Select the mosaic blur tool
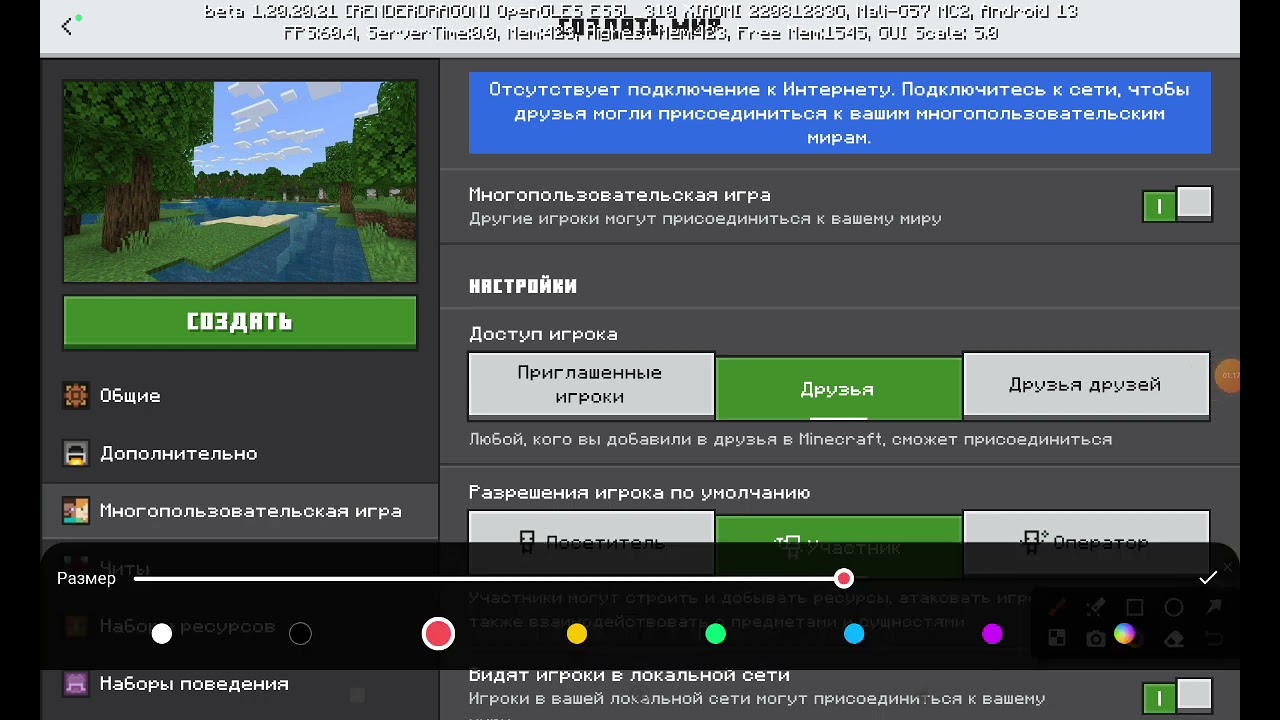The image size is (1280, 720). coord(1057,638)
